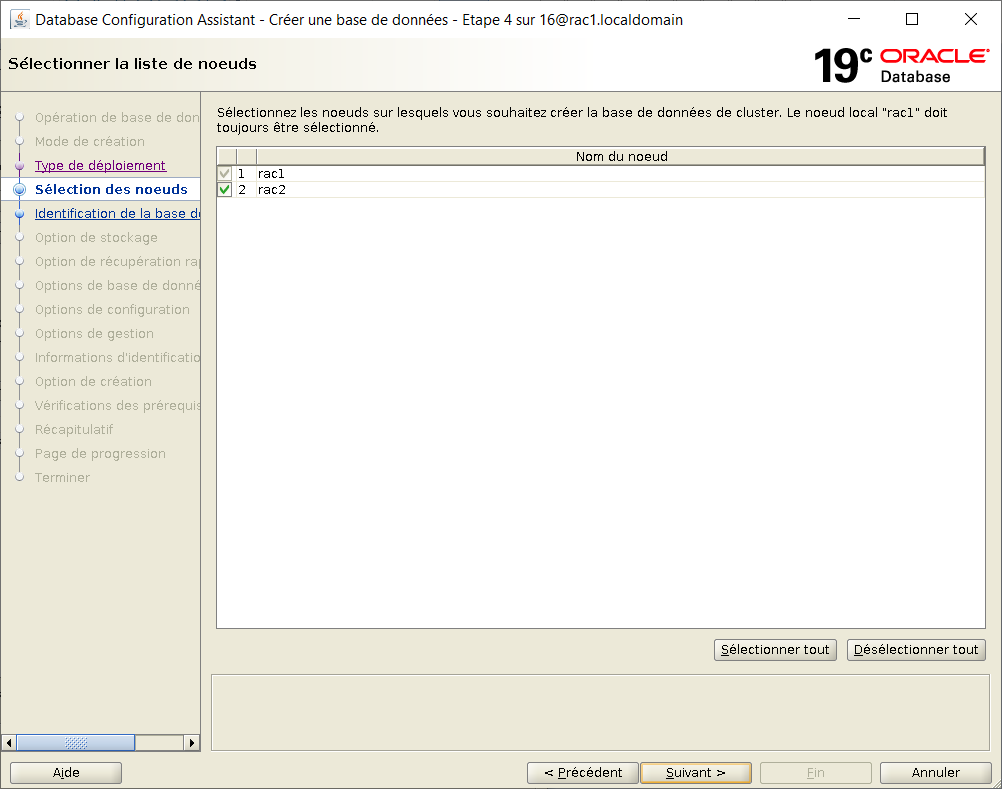The width and height of the screenshot is (1002, 789).
Task: Click row number 2 cell
Action: pos(246,190)
